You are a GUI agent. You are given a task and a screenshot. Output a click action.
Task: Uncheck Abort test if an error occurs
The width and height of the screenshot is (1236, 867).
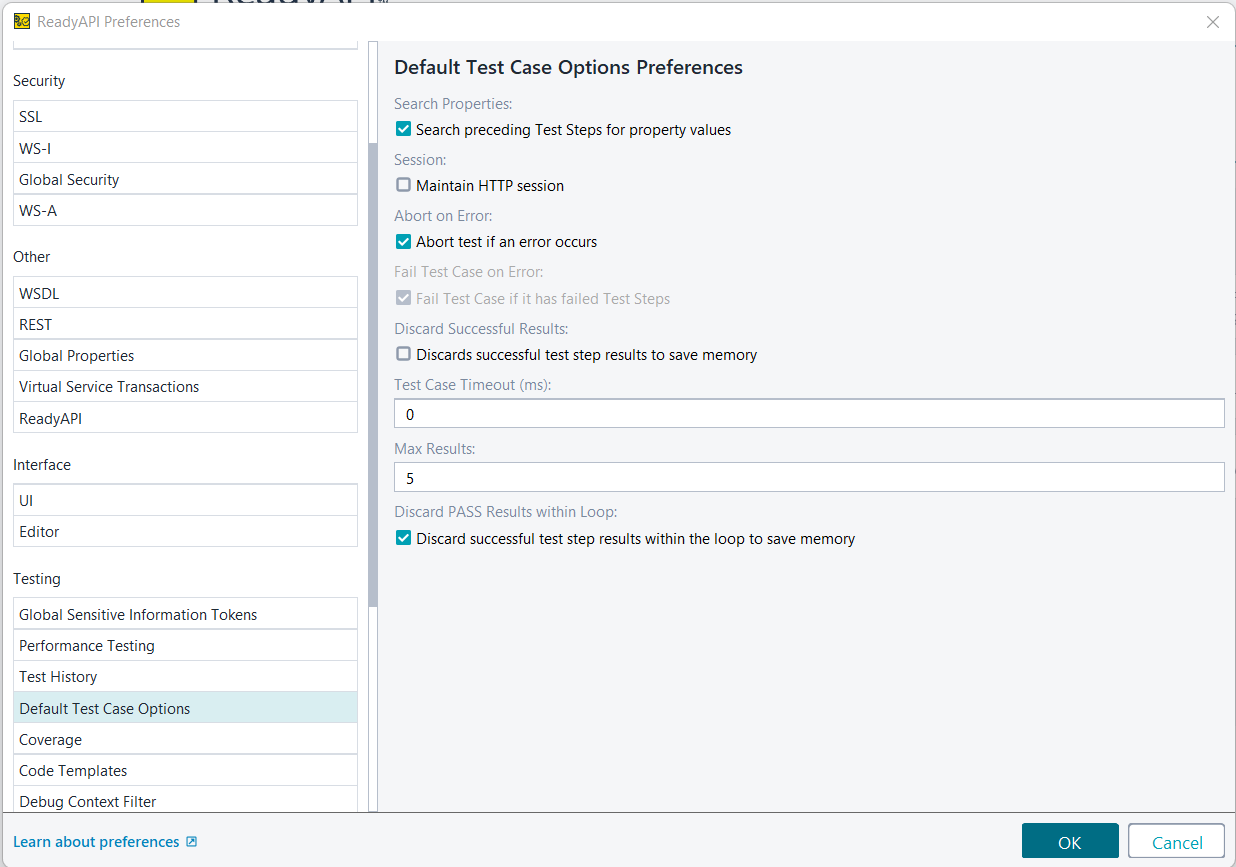coord(404,241)
